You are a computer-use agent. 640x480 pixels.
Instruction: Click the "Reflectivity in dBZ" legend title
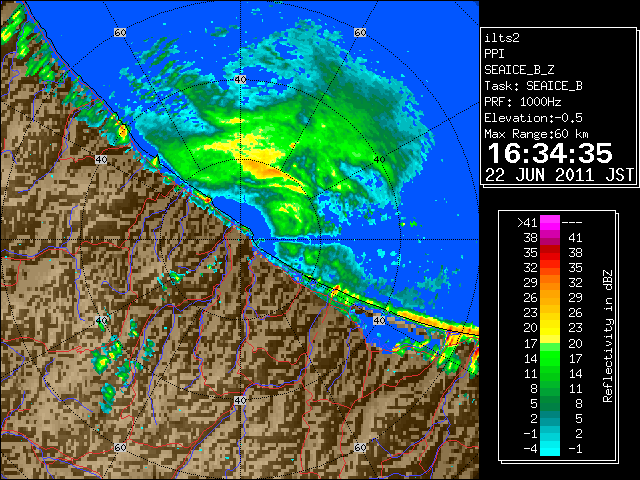pyautogui.click(x=607, y=336)
